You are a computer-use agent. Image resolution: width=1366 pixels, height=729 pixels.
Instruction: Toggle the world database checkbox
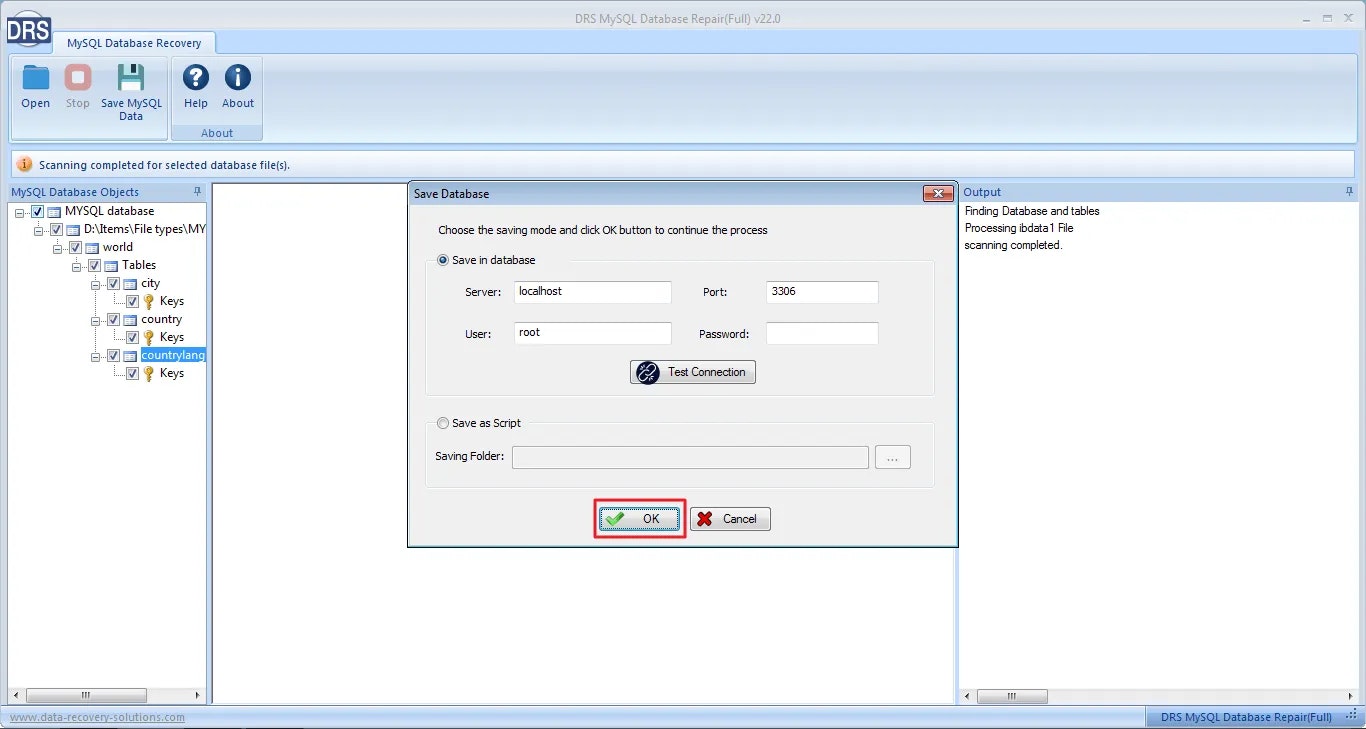[x=76, y=247]
